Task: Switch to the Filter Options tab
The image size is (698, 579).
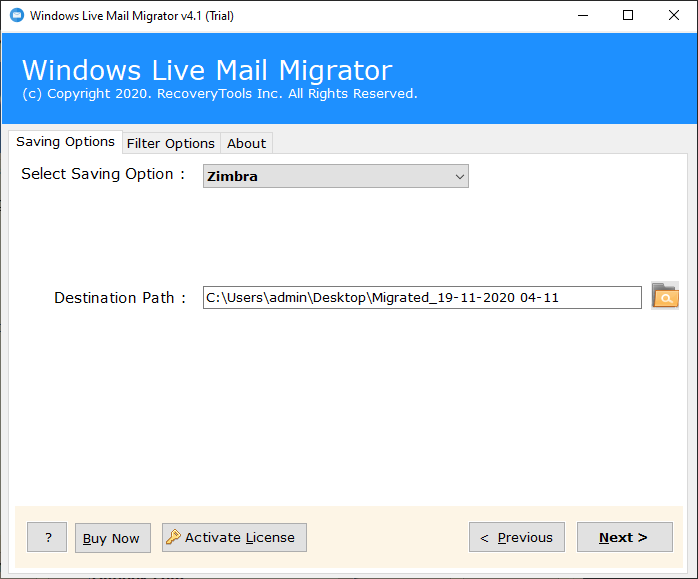Action: pos(171,143)
